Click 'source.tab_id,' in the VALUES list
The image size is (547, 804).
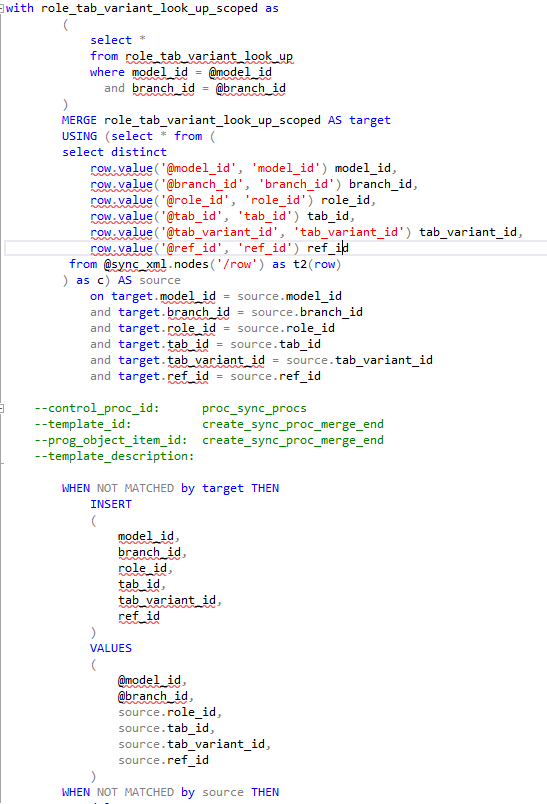[x=166, y=728]
